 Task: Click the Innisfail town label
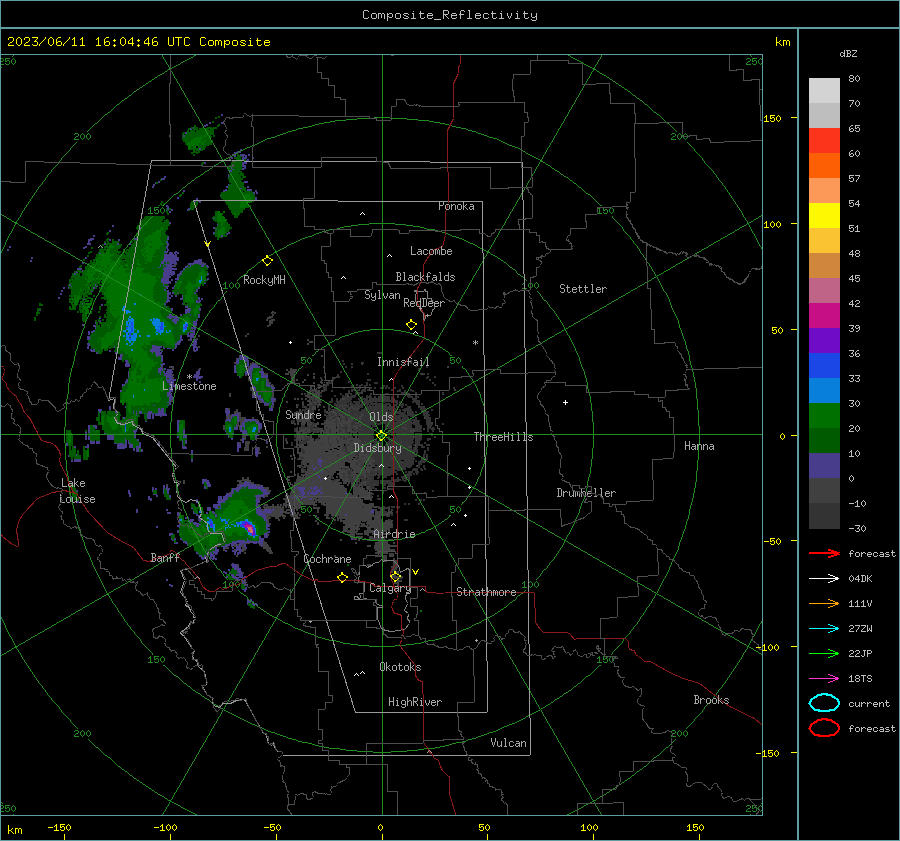[403, 362]
